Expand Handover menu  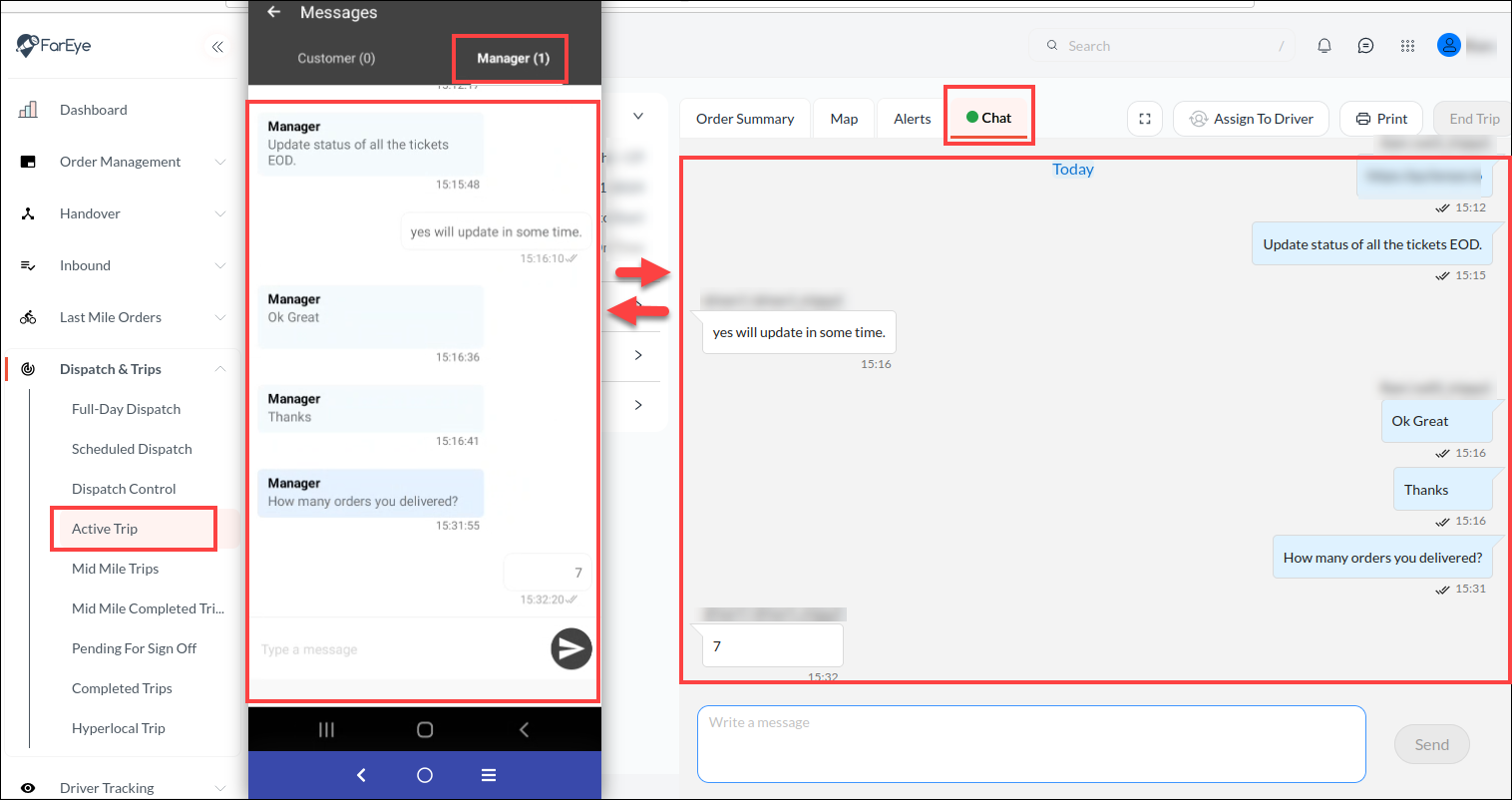[x=220, y=213]
